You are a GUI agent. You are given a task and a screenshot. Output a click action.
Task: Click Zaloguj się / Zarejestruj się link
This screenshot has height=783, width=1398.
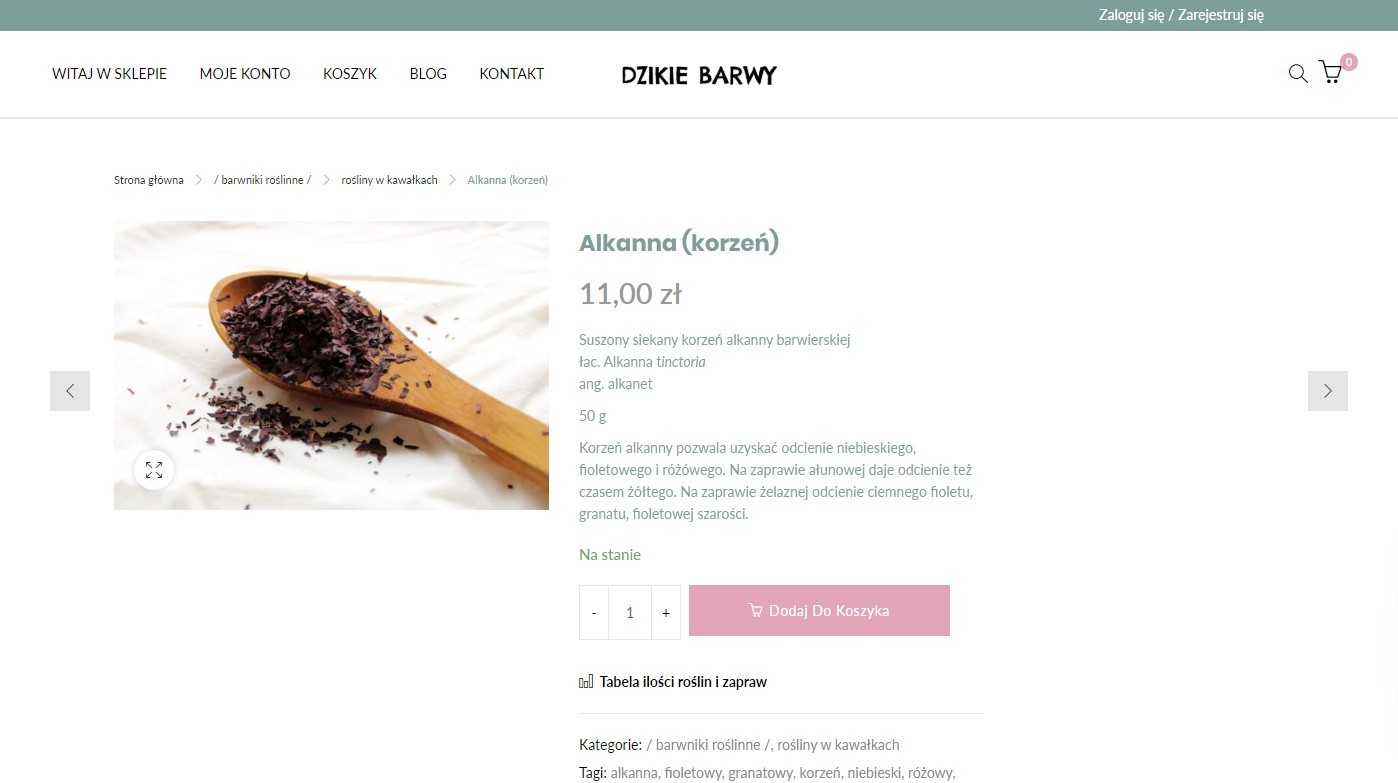[1181, 15]
